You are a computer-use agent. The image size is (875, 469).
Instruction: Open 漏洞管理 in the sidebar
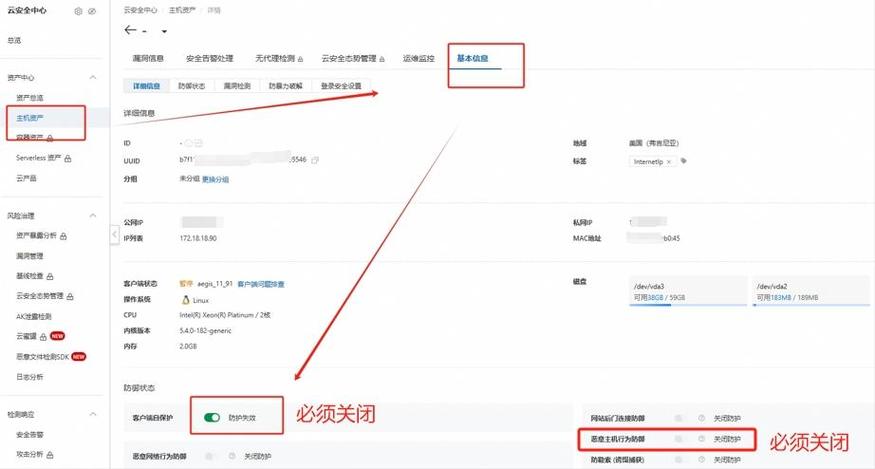point(30,256)
